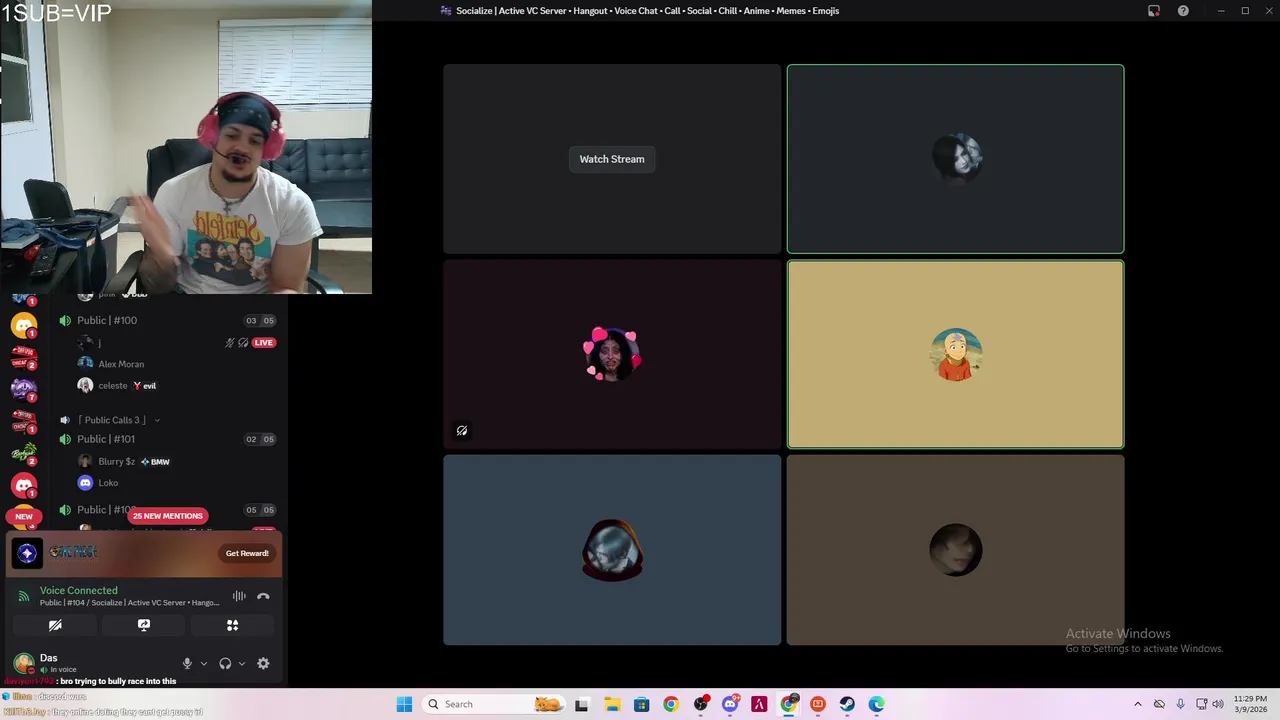Show hidden system tray icons
Screen dimensions: 1280x720
pos(1138,704)
